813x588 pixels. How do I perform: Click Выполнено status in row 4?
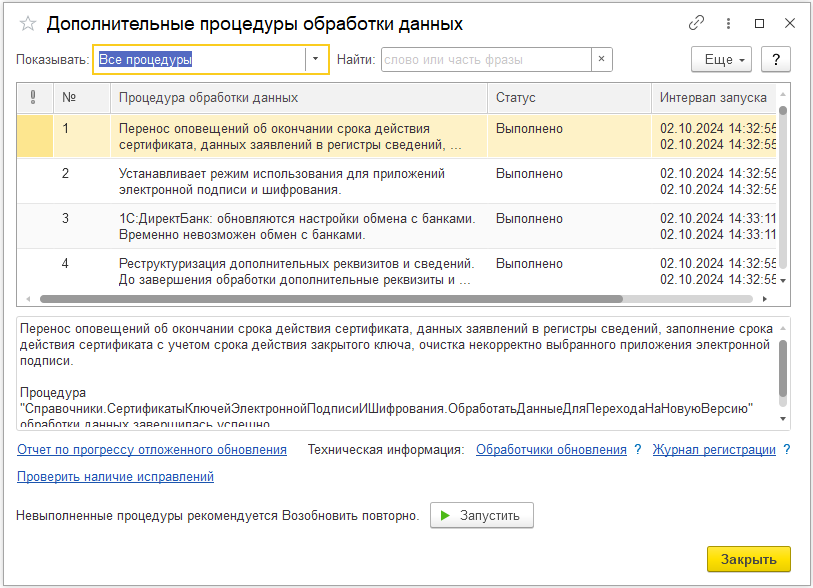[x=529, y=264]
